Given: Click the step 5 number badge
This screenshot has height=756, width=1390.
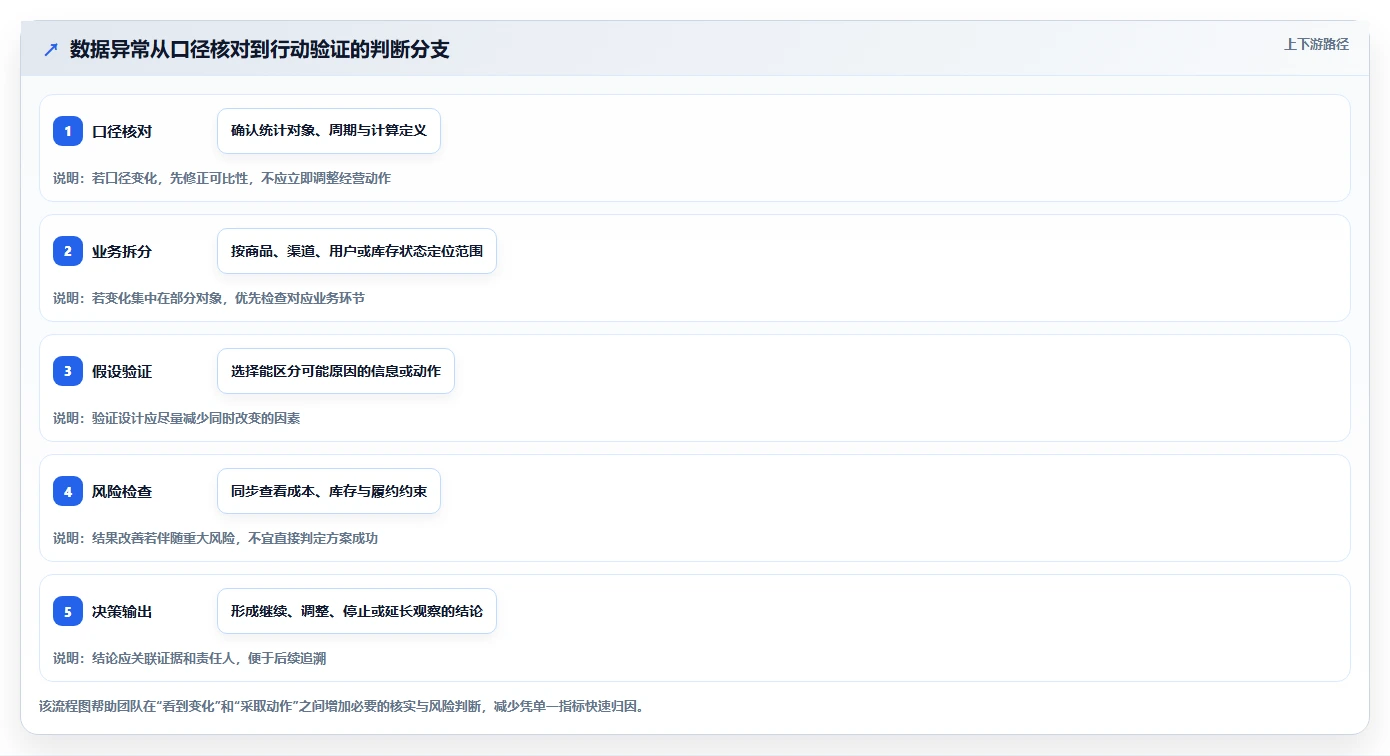Looking at the screenshot, I should [68, 611].
